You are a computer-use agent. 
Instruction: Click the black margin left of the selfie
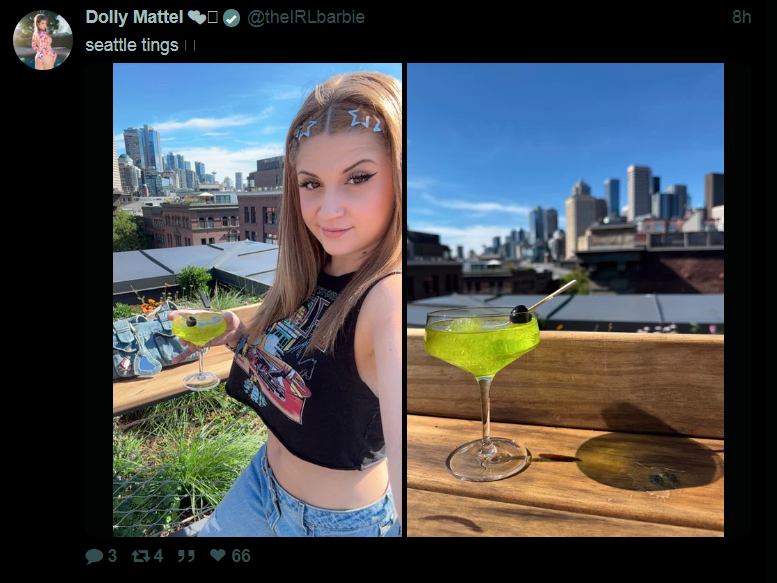pyautogui.click(x=99, y=300)
